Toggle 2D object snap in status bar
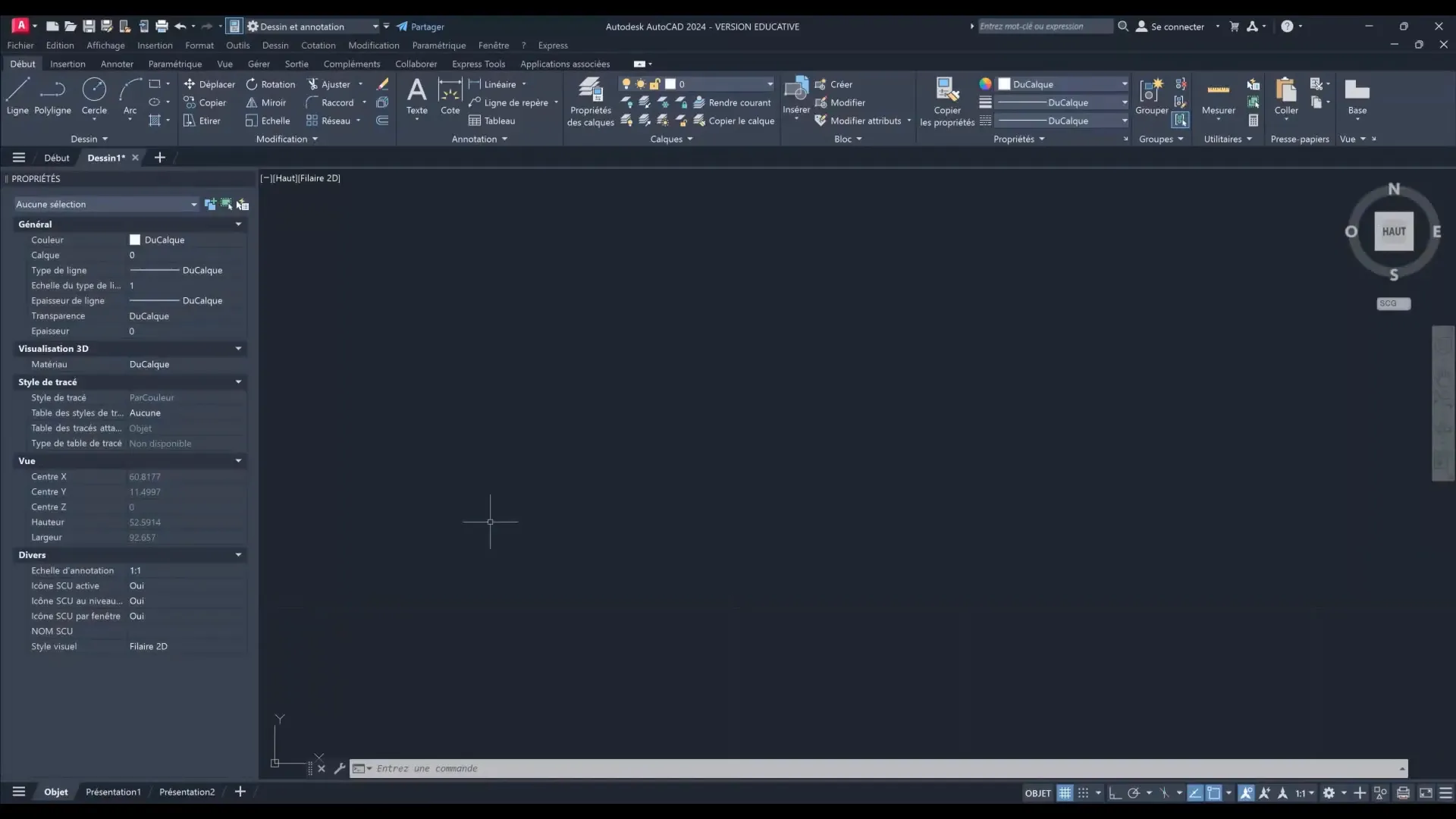This screenshot has width=1456, height=819. point(1214,792)
